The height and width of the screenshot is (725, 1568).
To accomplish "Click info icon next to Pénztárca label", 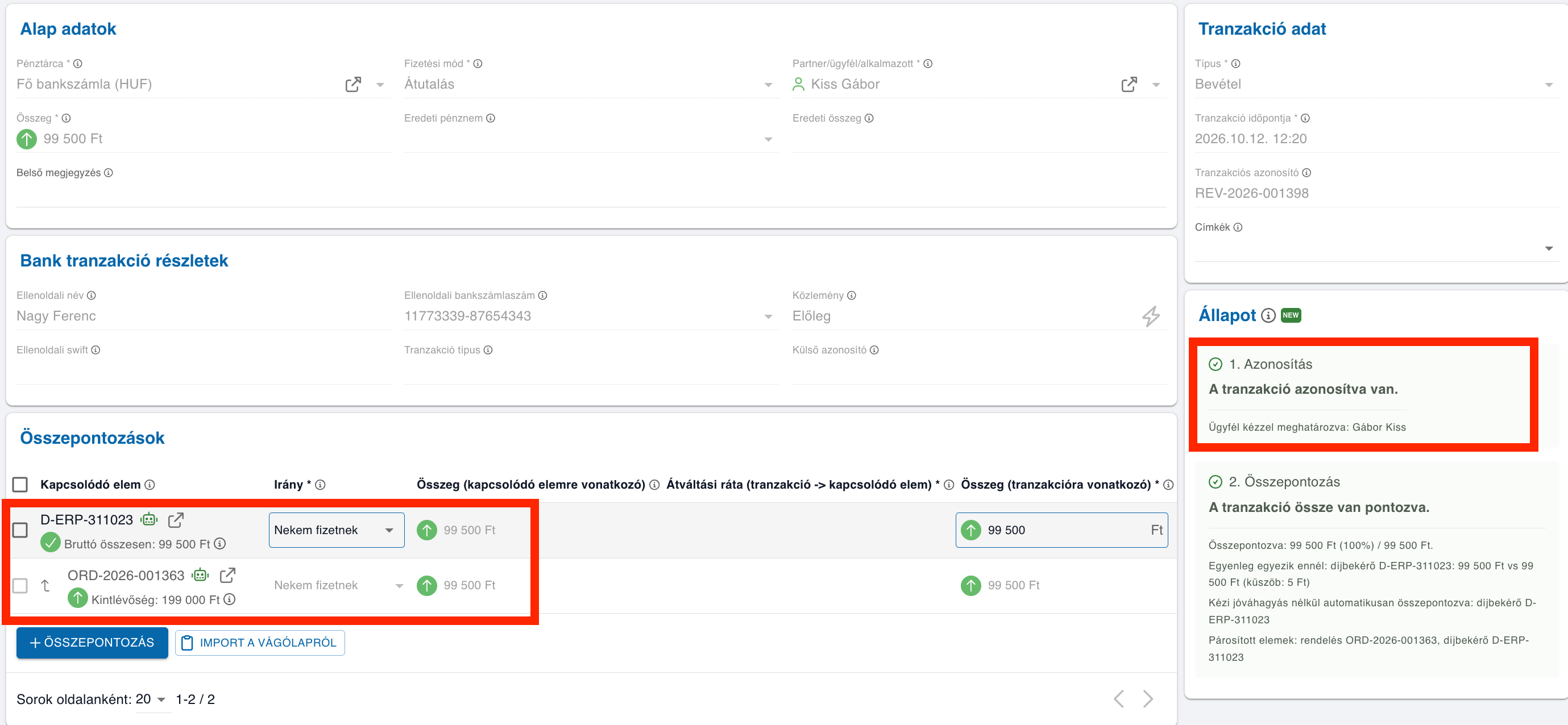I will (78, 64).
